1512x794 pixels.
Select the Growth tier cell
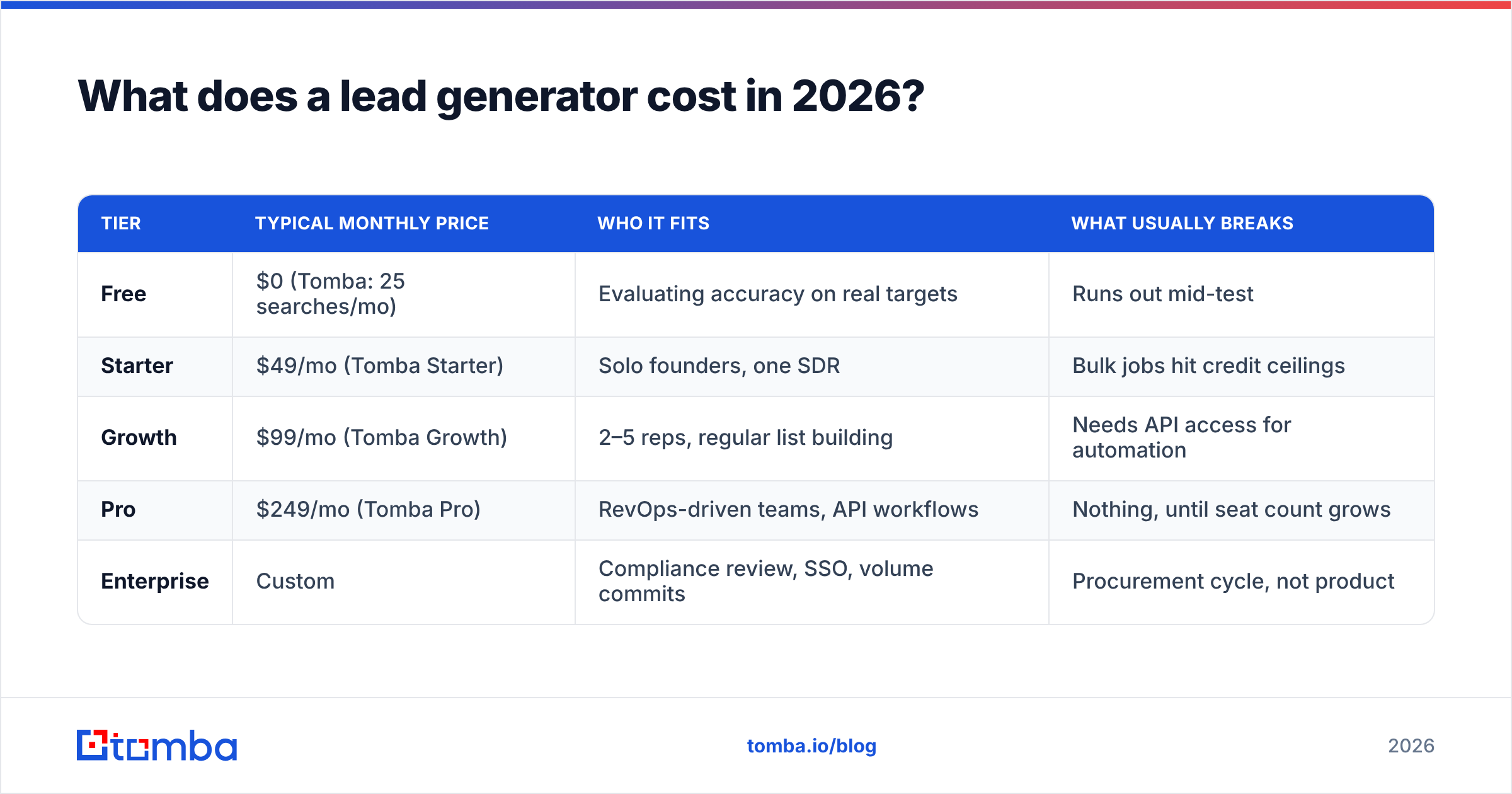pos(155,438)
